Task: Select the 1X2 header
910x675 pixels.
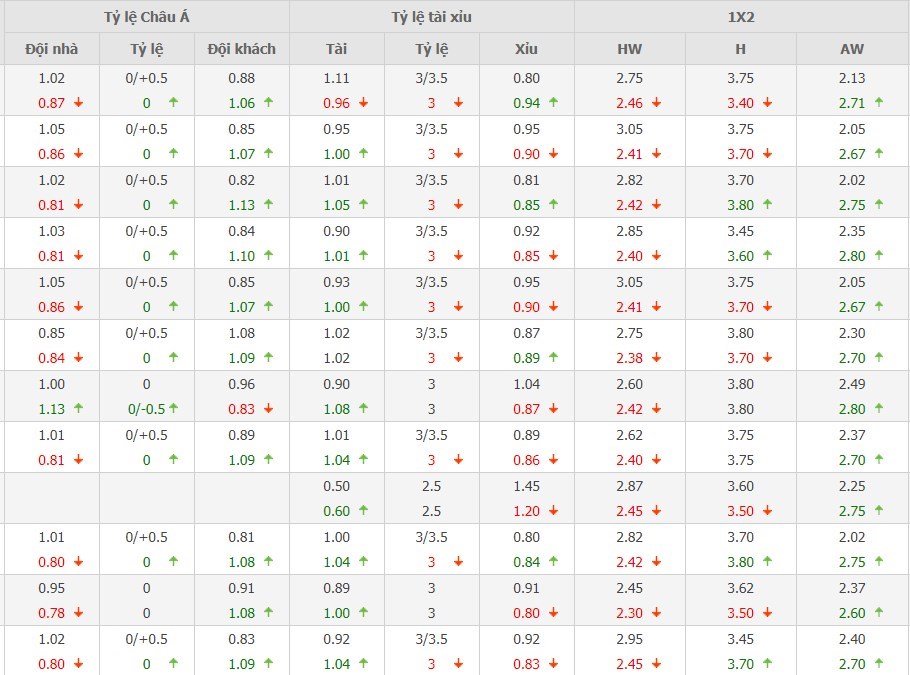Action: 741,17
